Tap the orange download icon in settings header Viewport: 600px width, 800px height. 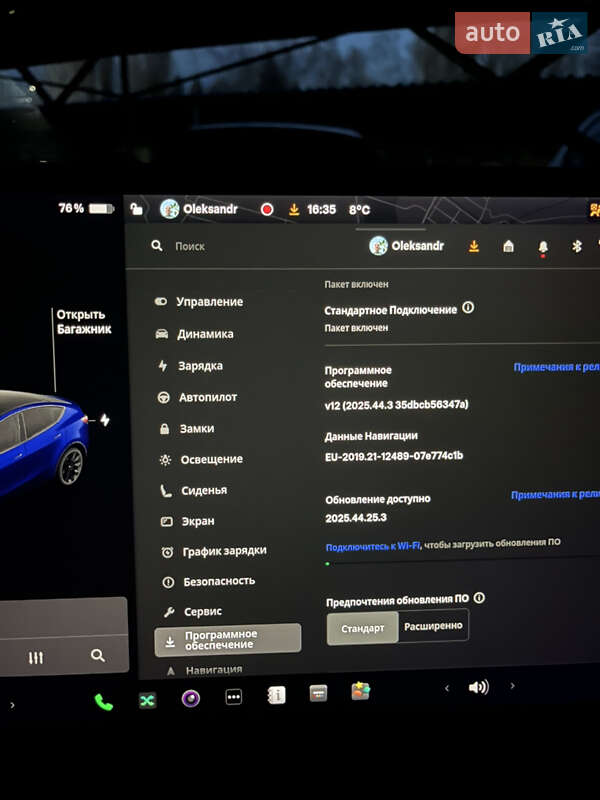click(x=473, y=247)
